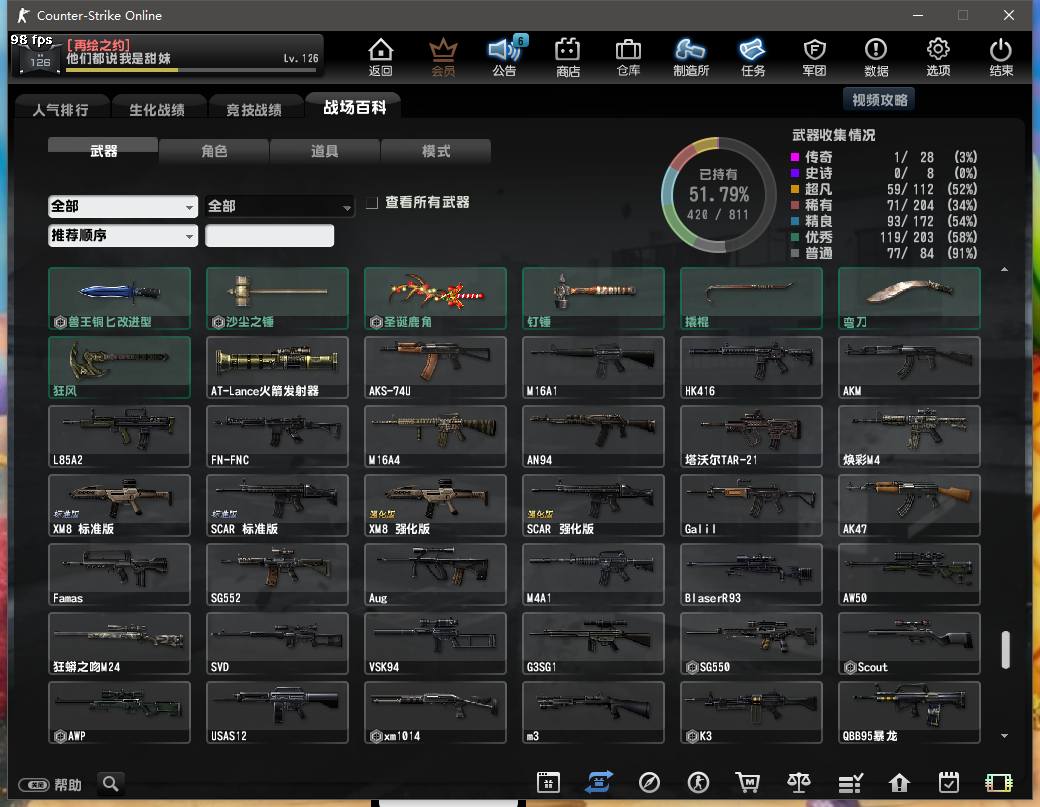Click the 精良 blue color swatch

click(795, 221)
